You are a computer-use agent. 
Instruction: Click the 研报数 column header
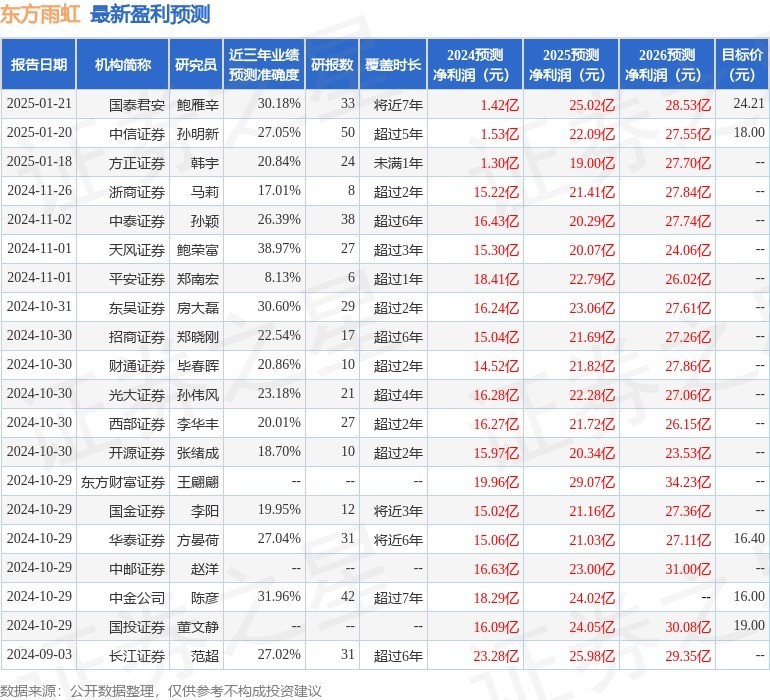pyautogui.click(x=331, y=65)
